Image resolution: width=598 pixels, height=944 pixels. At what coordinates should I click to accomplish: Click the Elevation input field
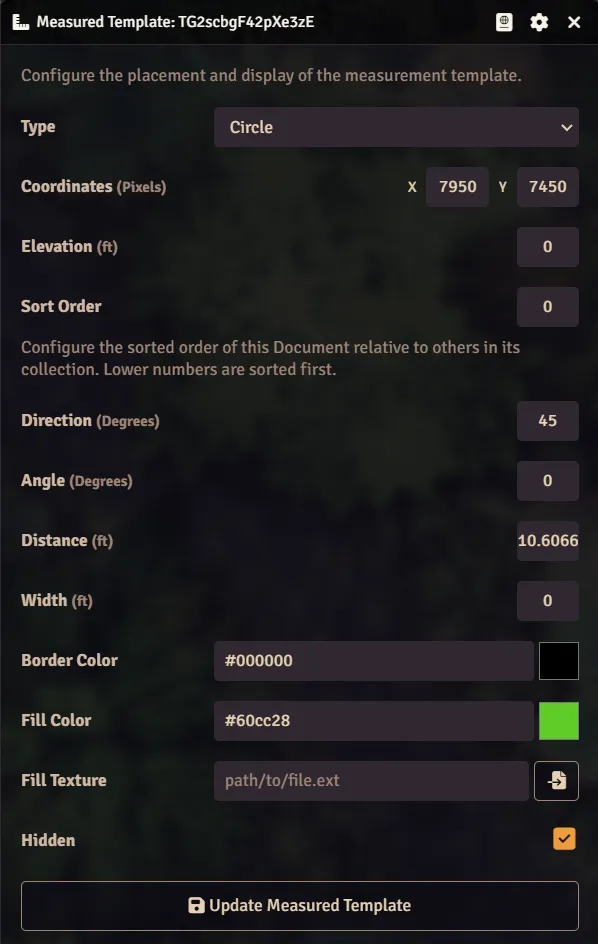click(547, 247)
